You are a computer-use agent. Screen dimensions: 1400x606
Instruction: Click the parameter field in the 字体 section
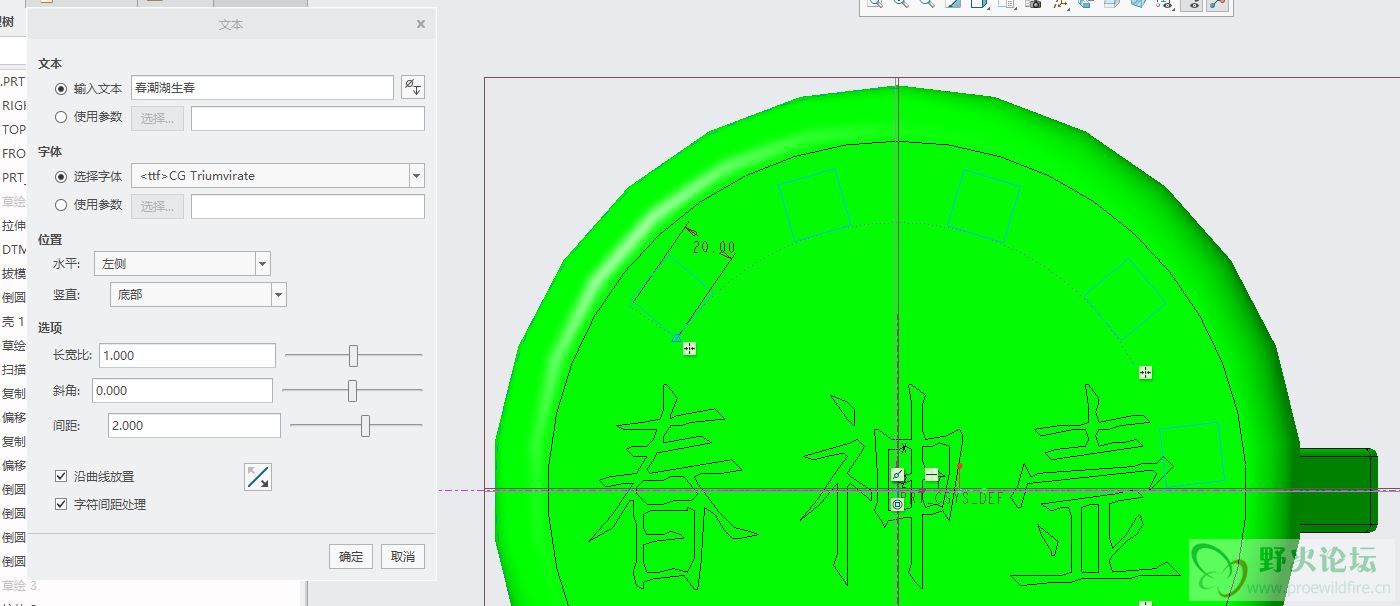pos(308,206)
